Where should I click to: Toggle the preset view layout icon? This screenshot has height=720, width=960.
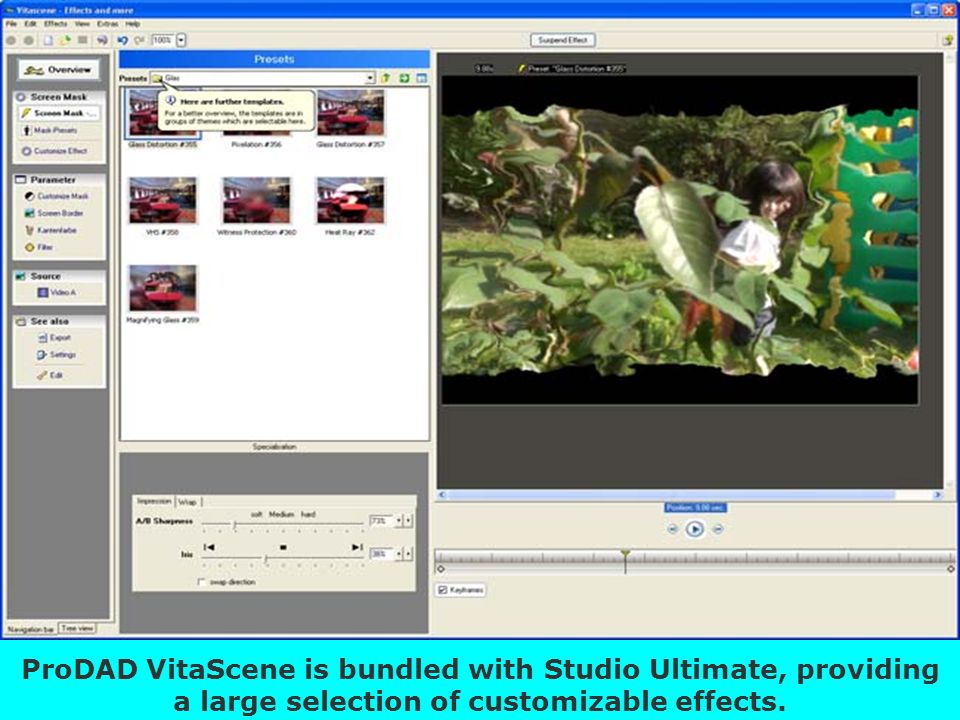coord(421,78)
